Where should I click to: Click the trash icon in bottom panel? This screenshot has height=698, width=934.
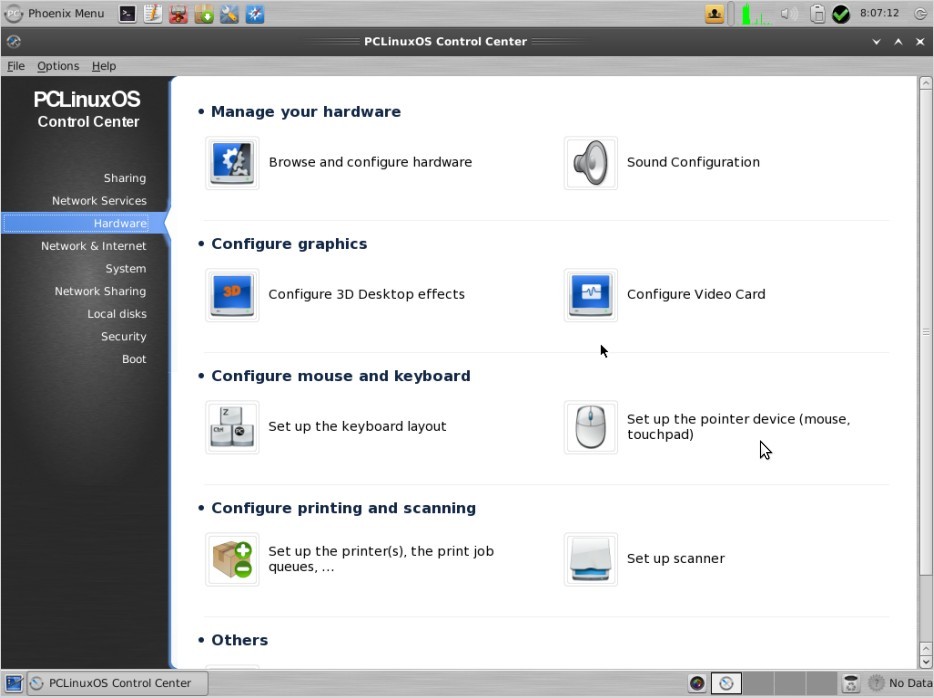851,683
